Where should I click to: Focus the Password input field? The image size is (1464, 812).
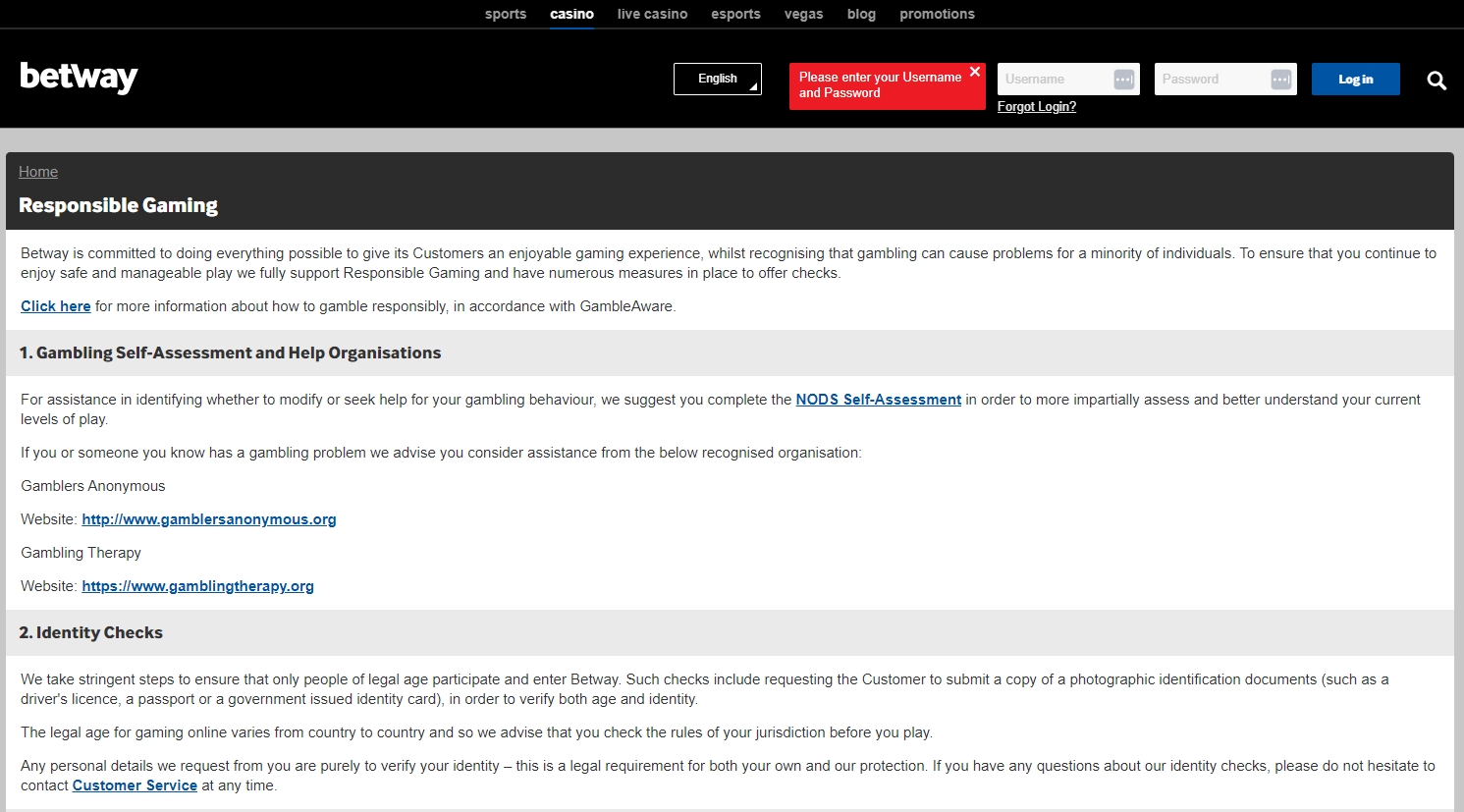click(1225, 80)
